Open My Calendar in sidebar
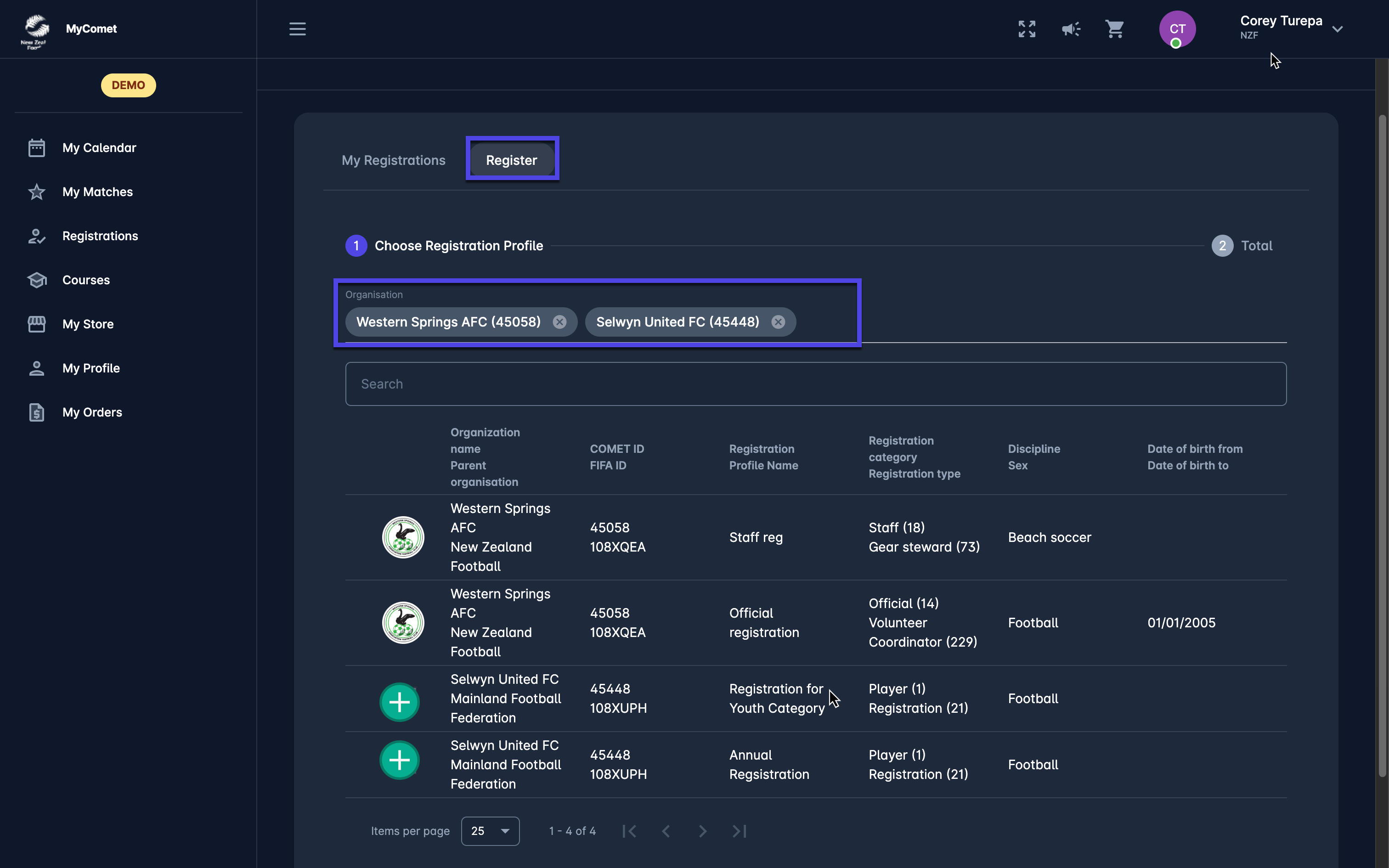 click(x=99, y=147)
